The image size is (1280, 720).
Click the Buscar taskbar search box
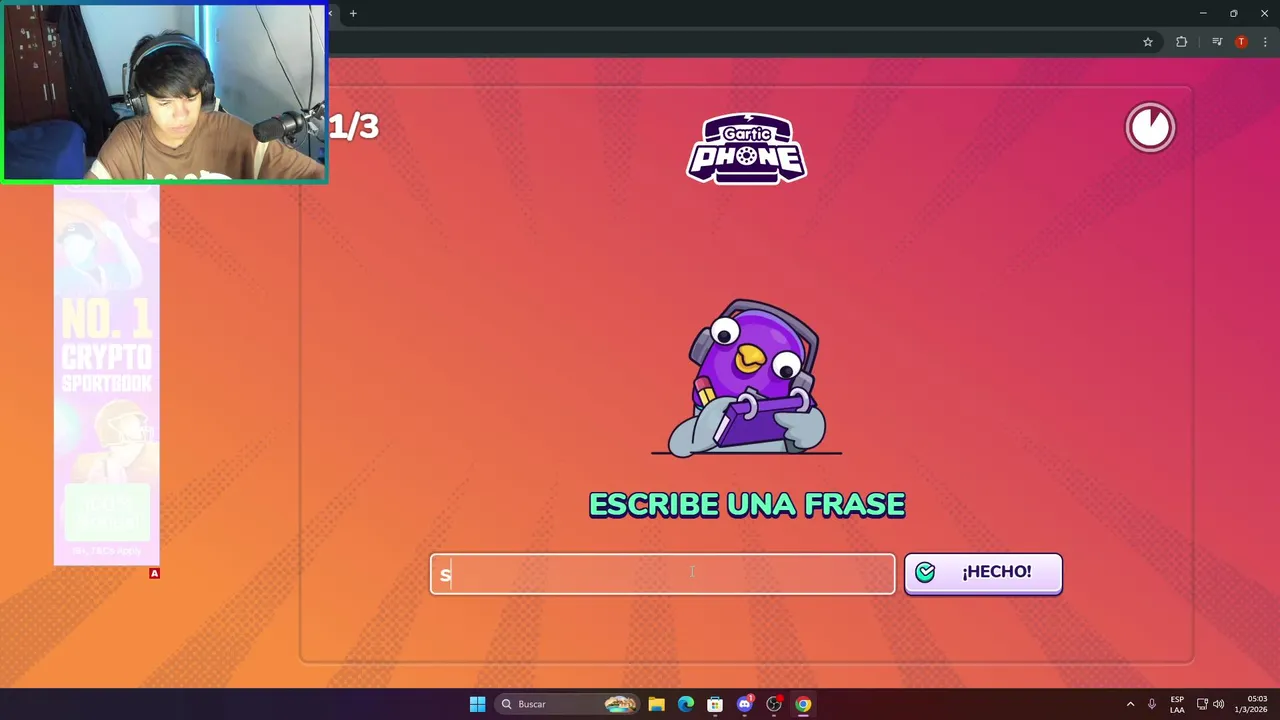click(x=567, y=704)
